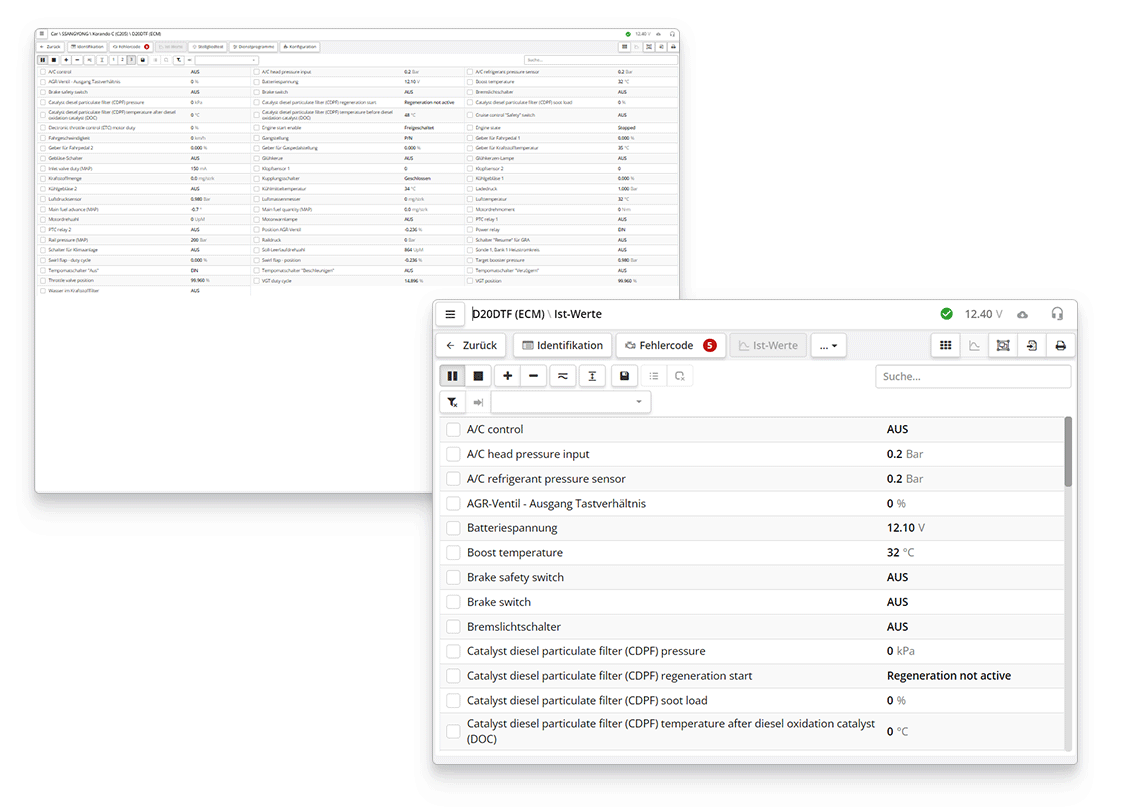Click the Suche search field

pos(972,377)
